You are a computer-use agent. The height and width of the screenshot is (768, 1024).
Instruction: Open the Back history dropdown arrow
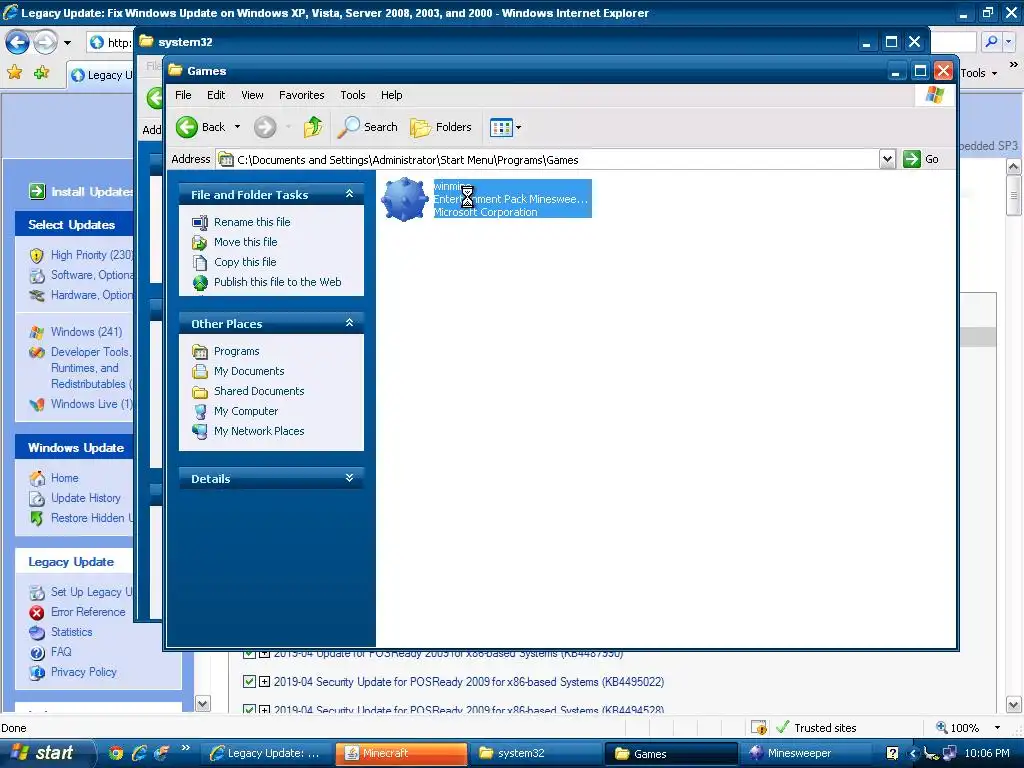[237, 127]
